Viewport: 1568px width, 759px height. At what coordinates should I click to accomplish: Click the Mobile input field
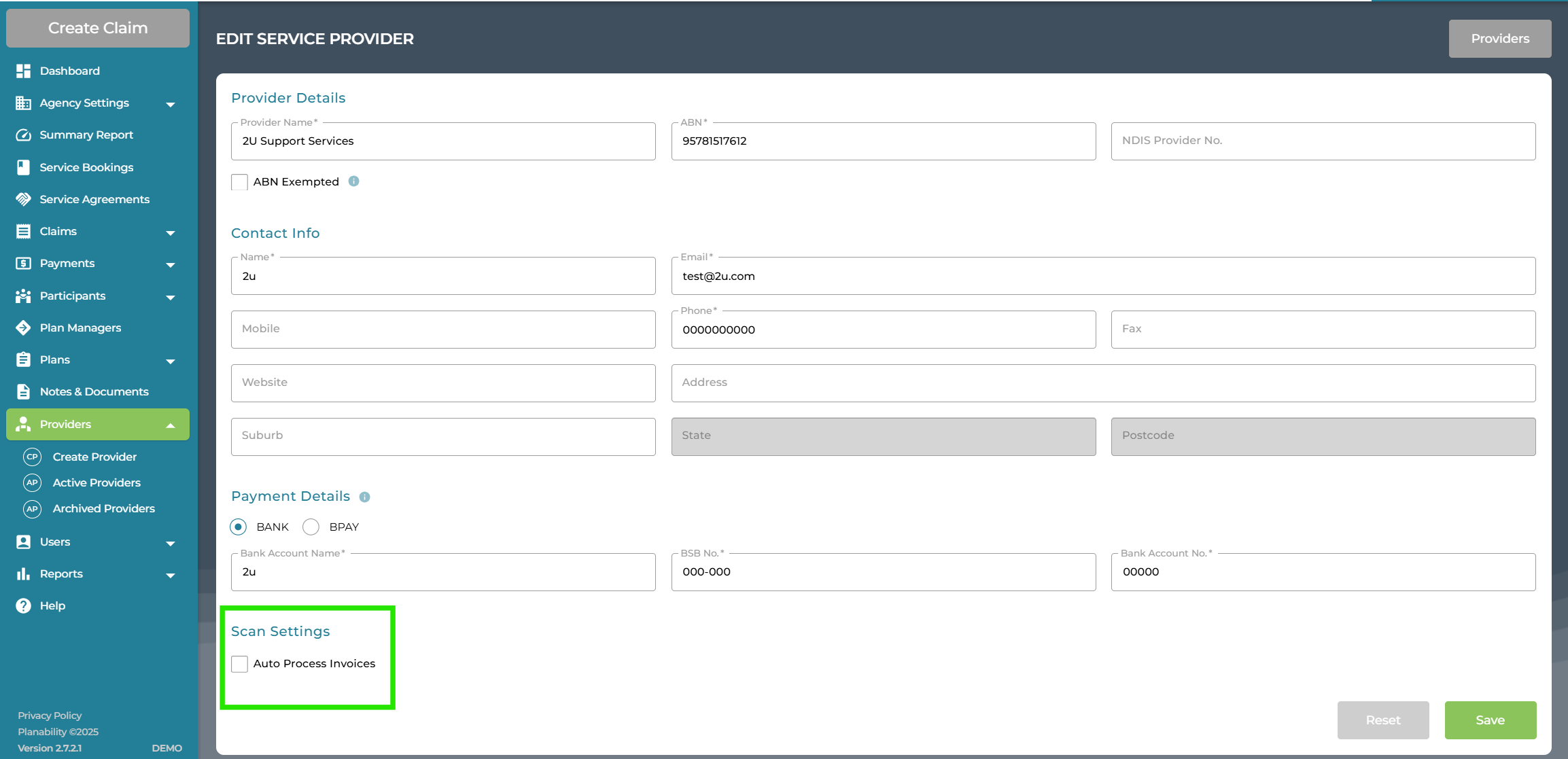[x=443, y=330]
